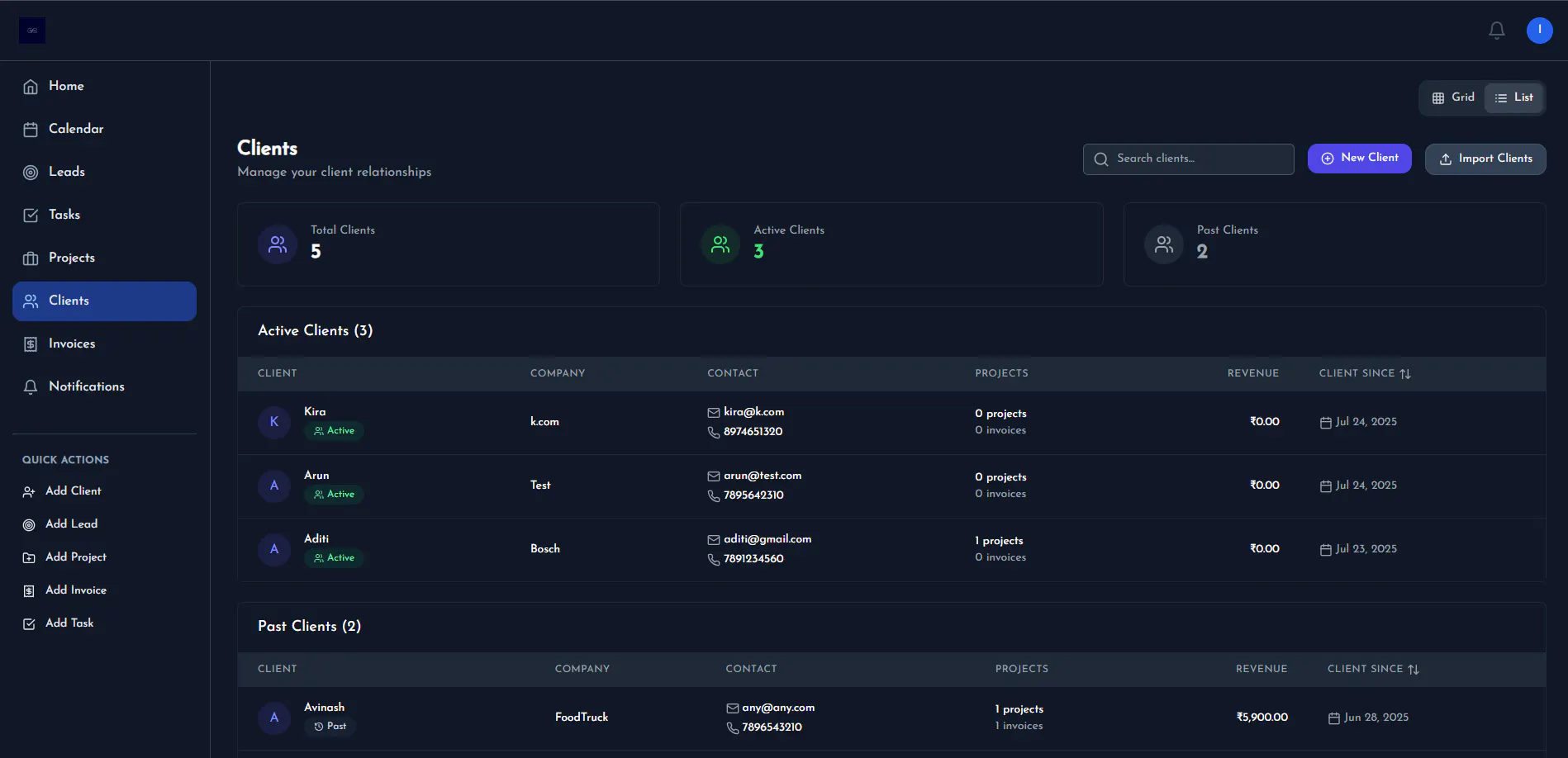Viewport: 1568px width, 758px height.
Task: Navigate to Tasks in the sidebar
Action: click(104, 215)
